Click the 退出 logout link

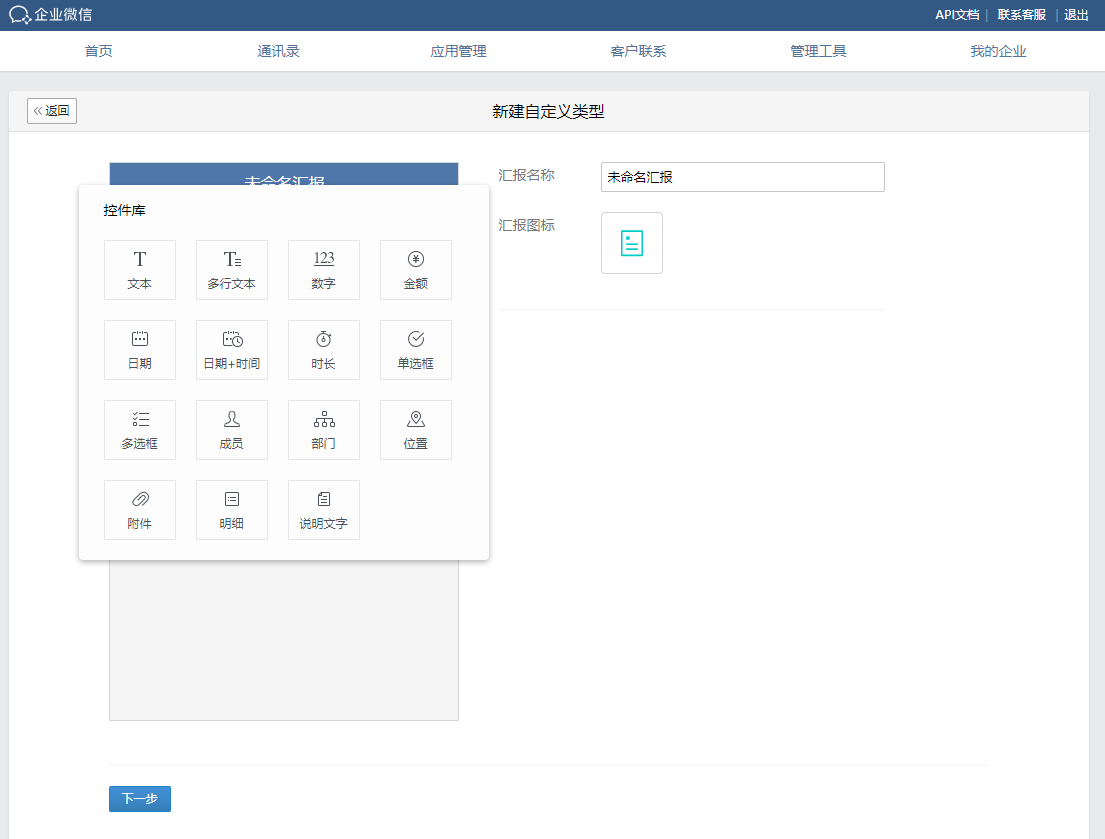[x=1076, y=15]
